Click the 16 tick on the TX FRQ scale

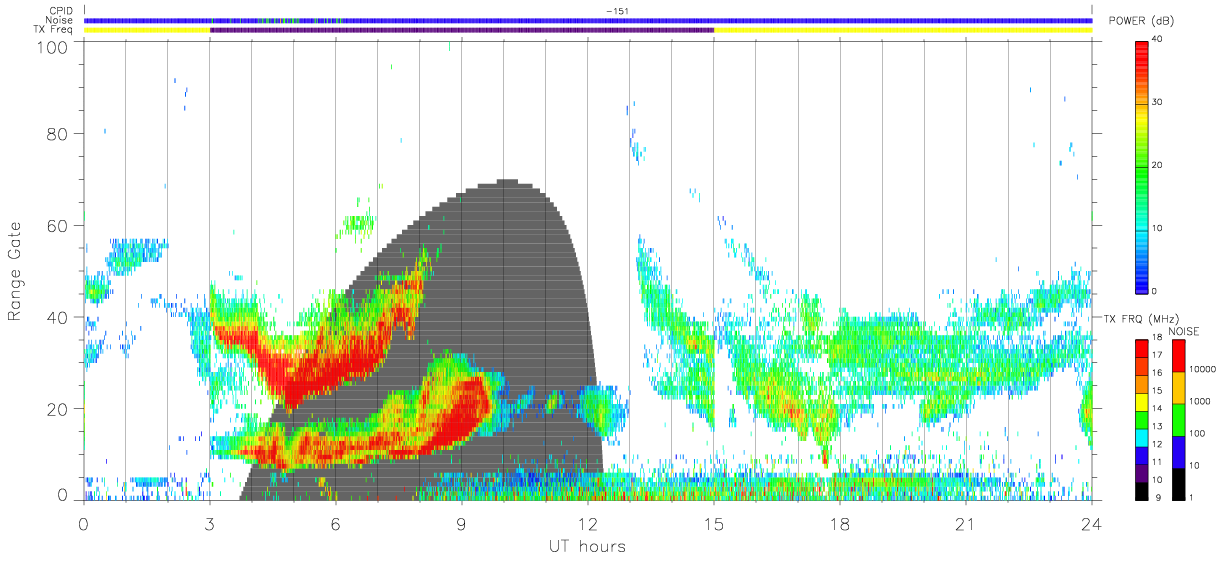[1159, 373]
